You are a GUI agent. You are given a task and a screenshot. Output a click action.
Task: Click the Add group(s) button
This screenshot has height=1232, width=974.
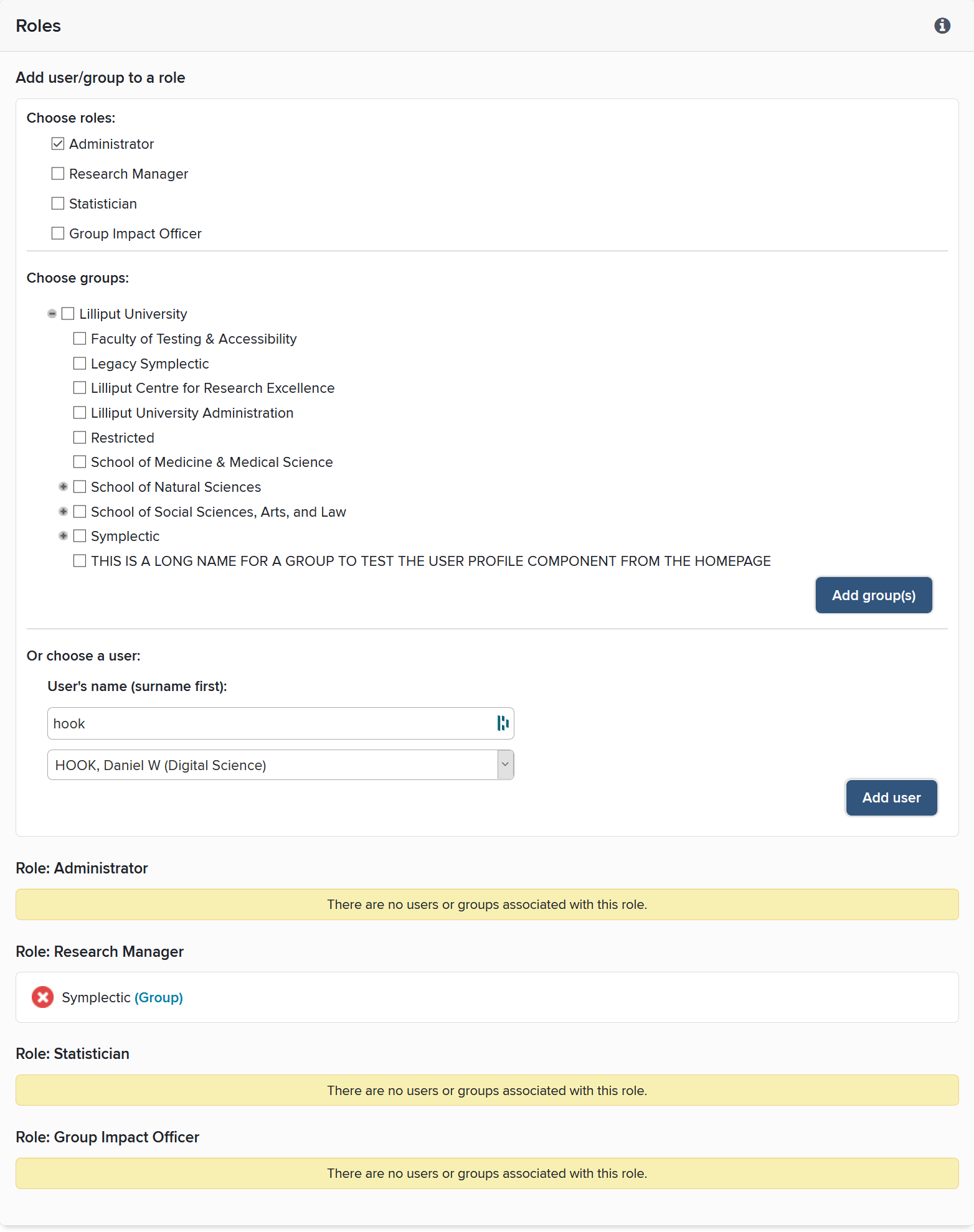pos(873,595)
